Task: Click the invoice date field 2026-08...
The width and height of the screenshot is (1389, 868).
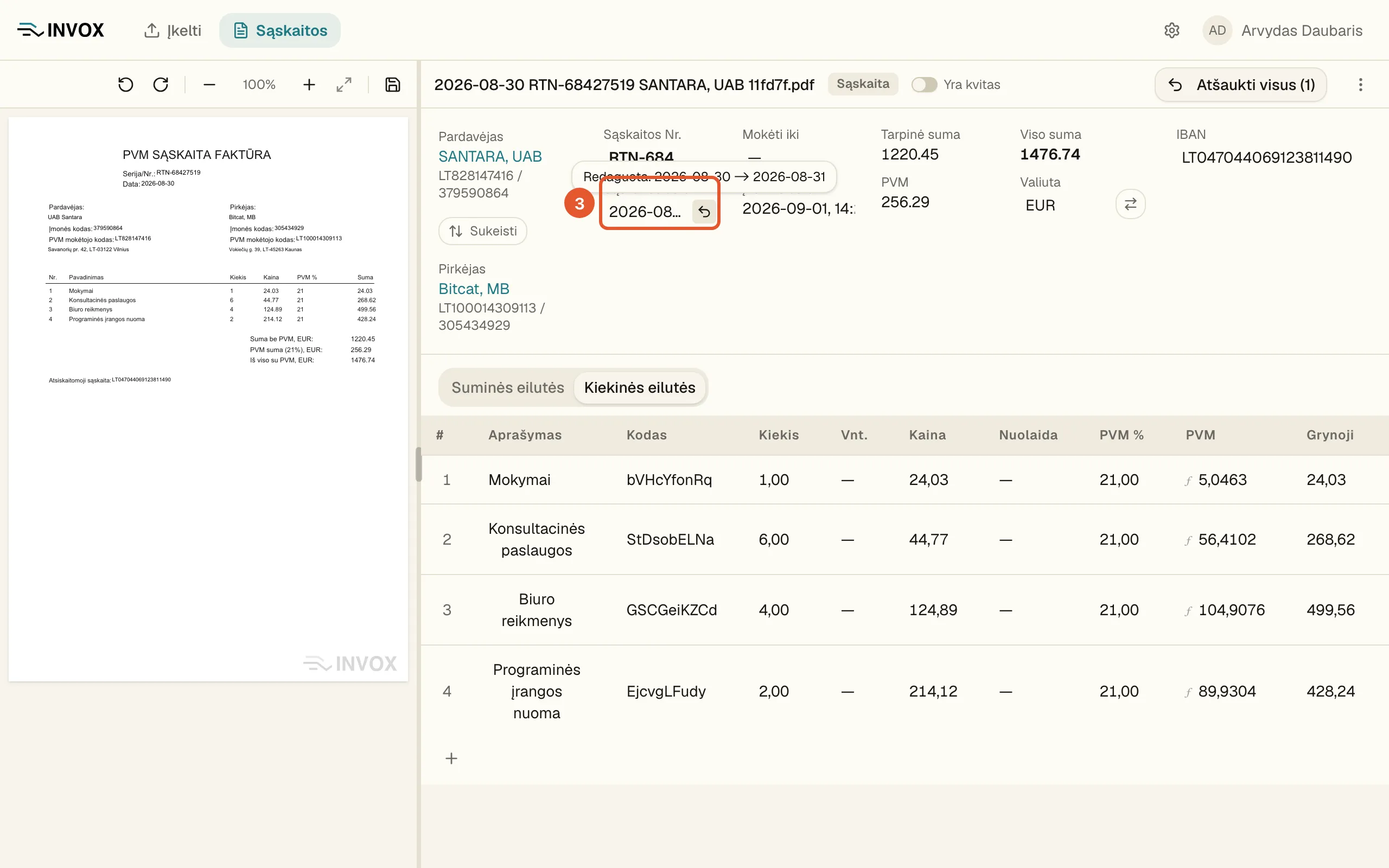Action: point(645,212)
